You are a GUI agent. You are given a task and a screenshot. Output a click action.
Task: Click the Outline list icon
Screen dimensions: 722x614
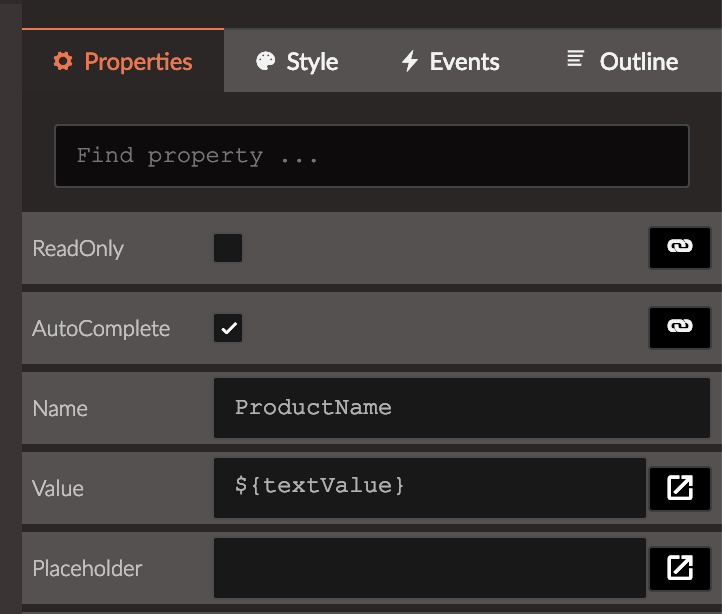coord(575,58)
